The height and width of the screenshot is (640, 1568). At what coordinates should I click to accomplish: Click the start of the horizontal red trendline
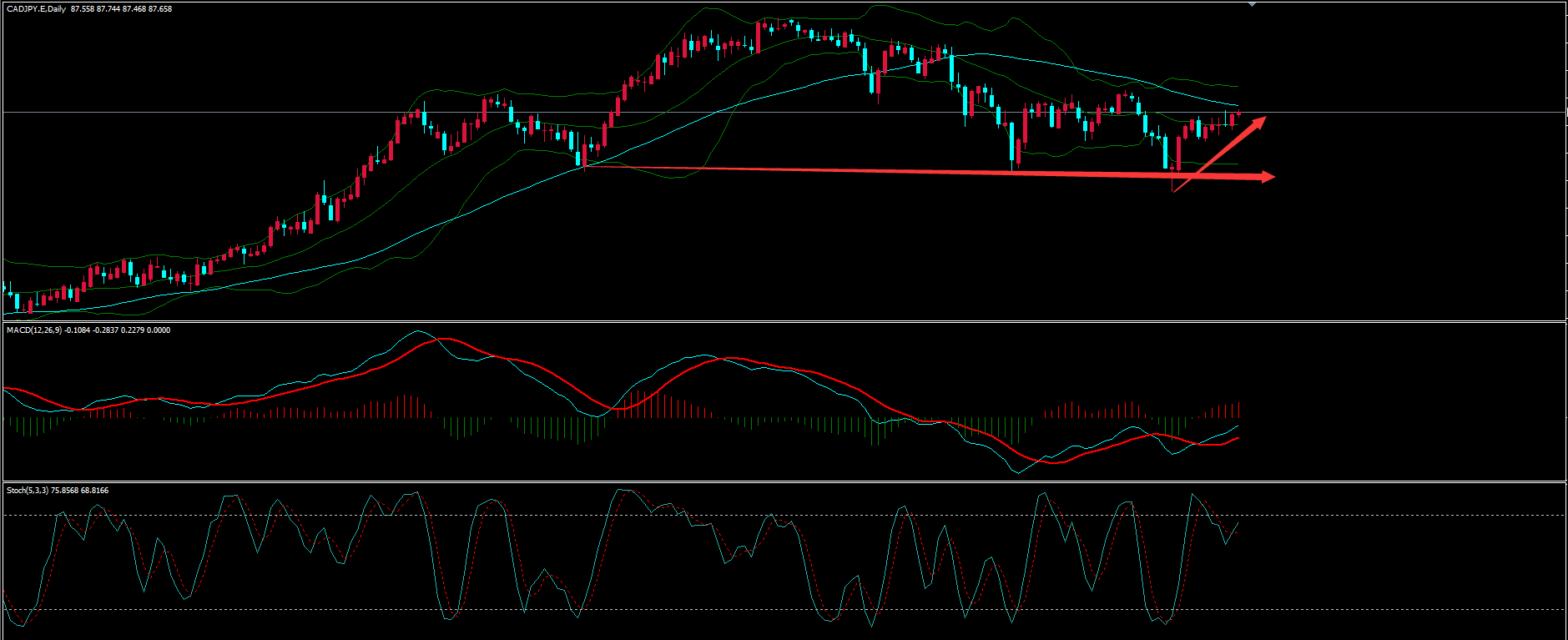[586, 167]
